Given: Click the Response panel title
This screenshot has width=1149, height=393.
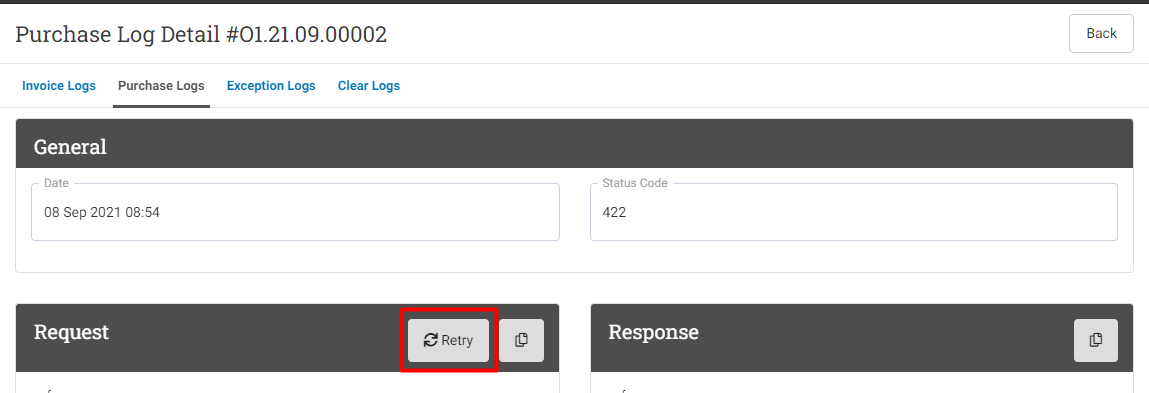Looking at the screenshot, I should [653, 332].
